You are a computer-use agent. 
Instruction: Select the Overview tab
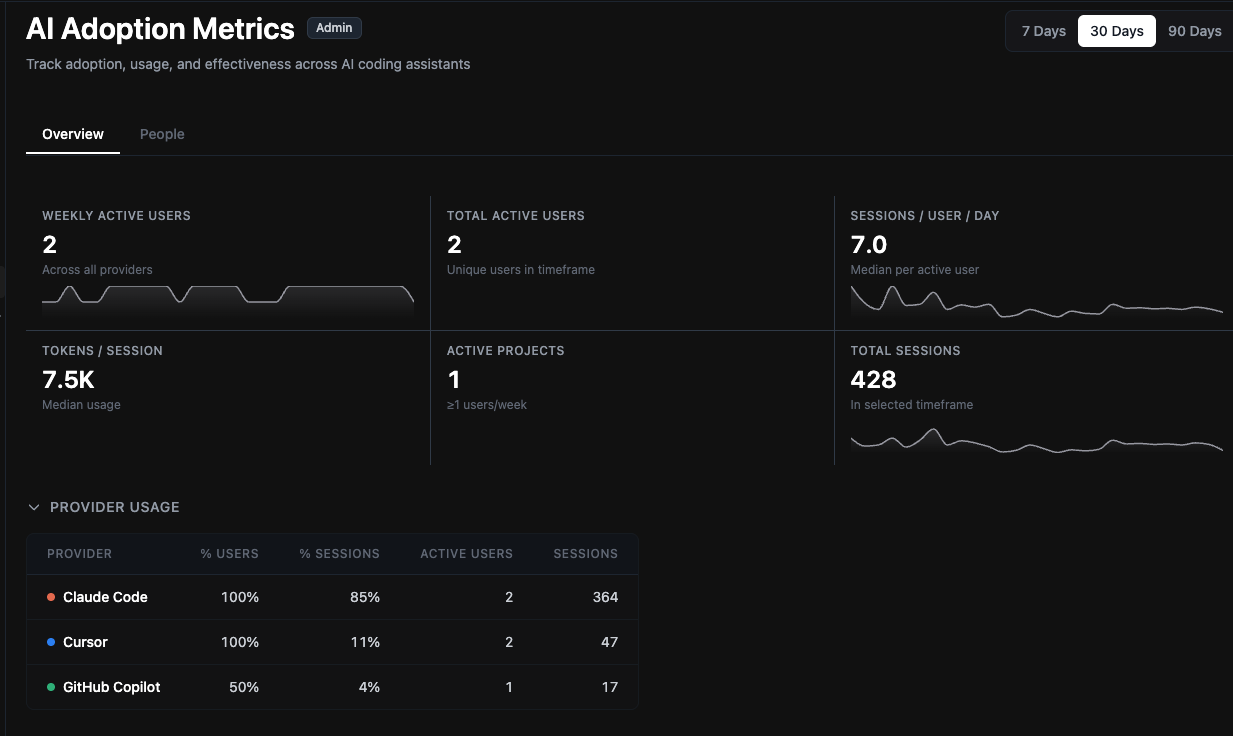pyautogui.click(x=72, y=134)
